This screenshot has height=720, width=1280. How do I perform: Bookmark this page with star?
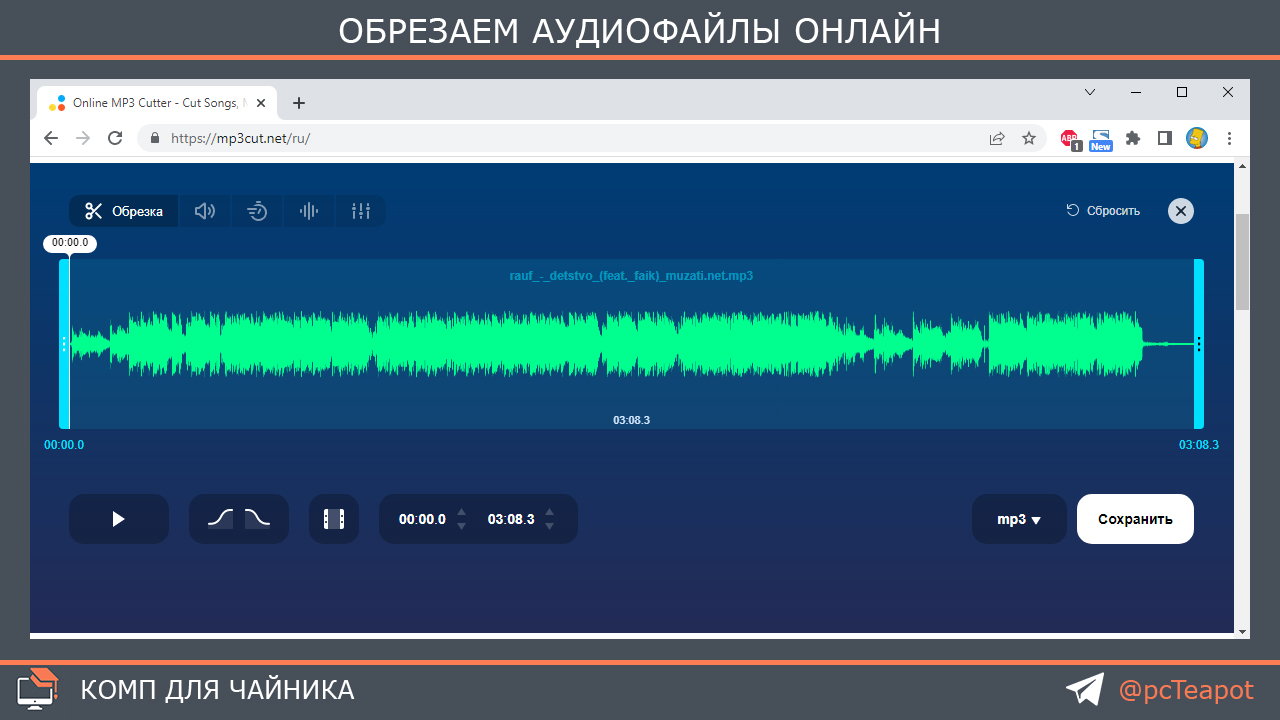1029,138
